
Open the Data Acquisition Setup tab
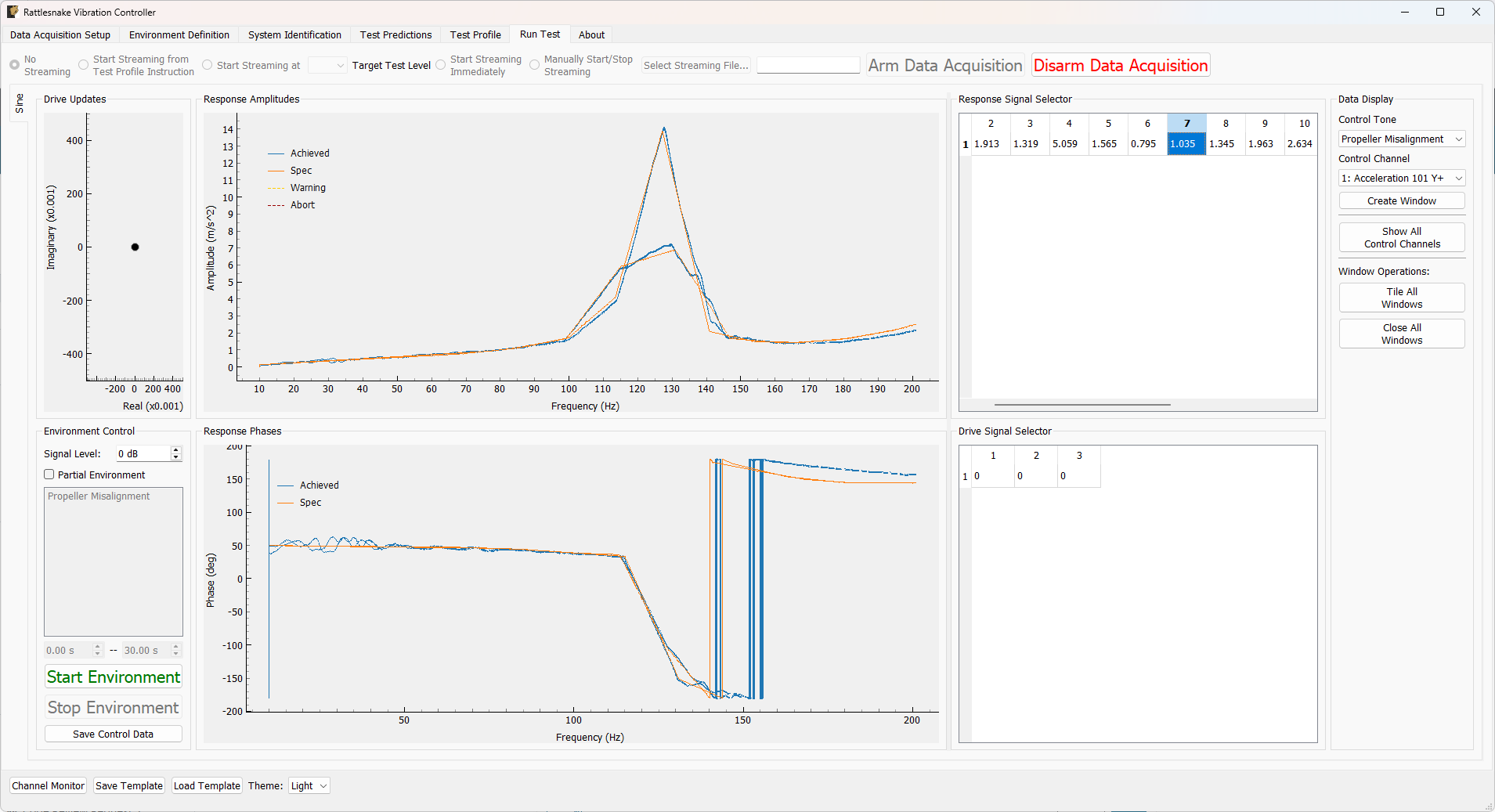coord(60,35)
